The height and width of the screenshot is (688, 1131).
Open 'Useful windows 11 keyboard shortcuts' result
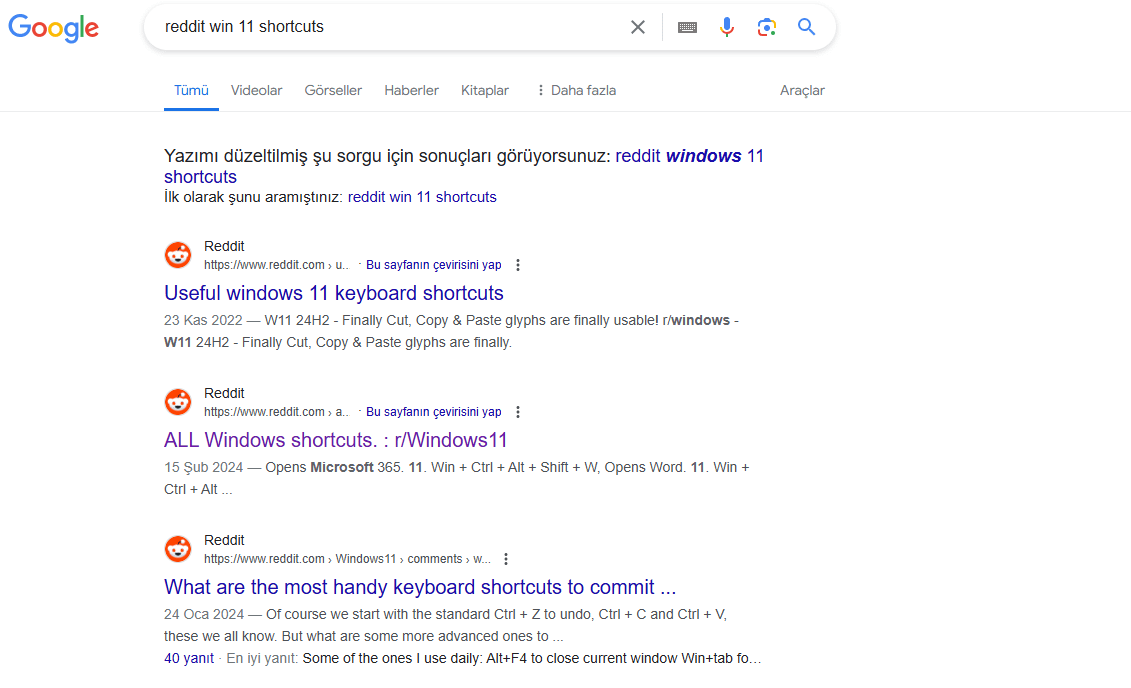point(333,293)
